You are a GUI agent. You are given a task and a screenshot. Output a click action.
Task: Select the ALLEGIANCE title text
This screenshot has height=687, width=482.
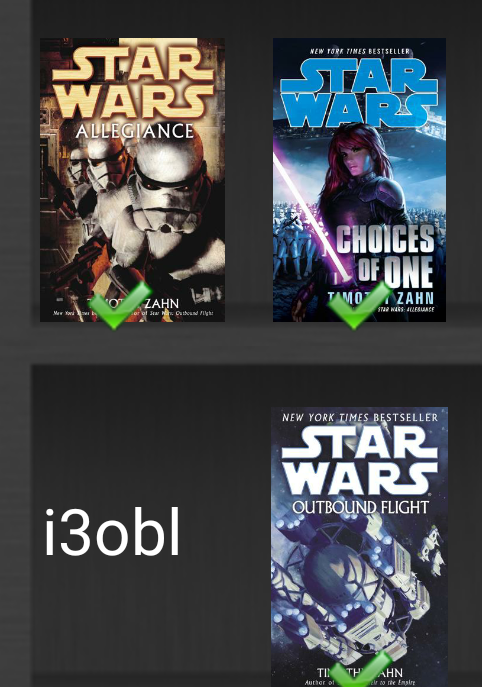135,131
